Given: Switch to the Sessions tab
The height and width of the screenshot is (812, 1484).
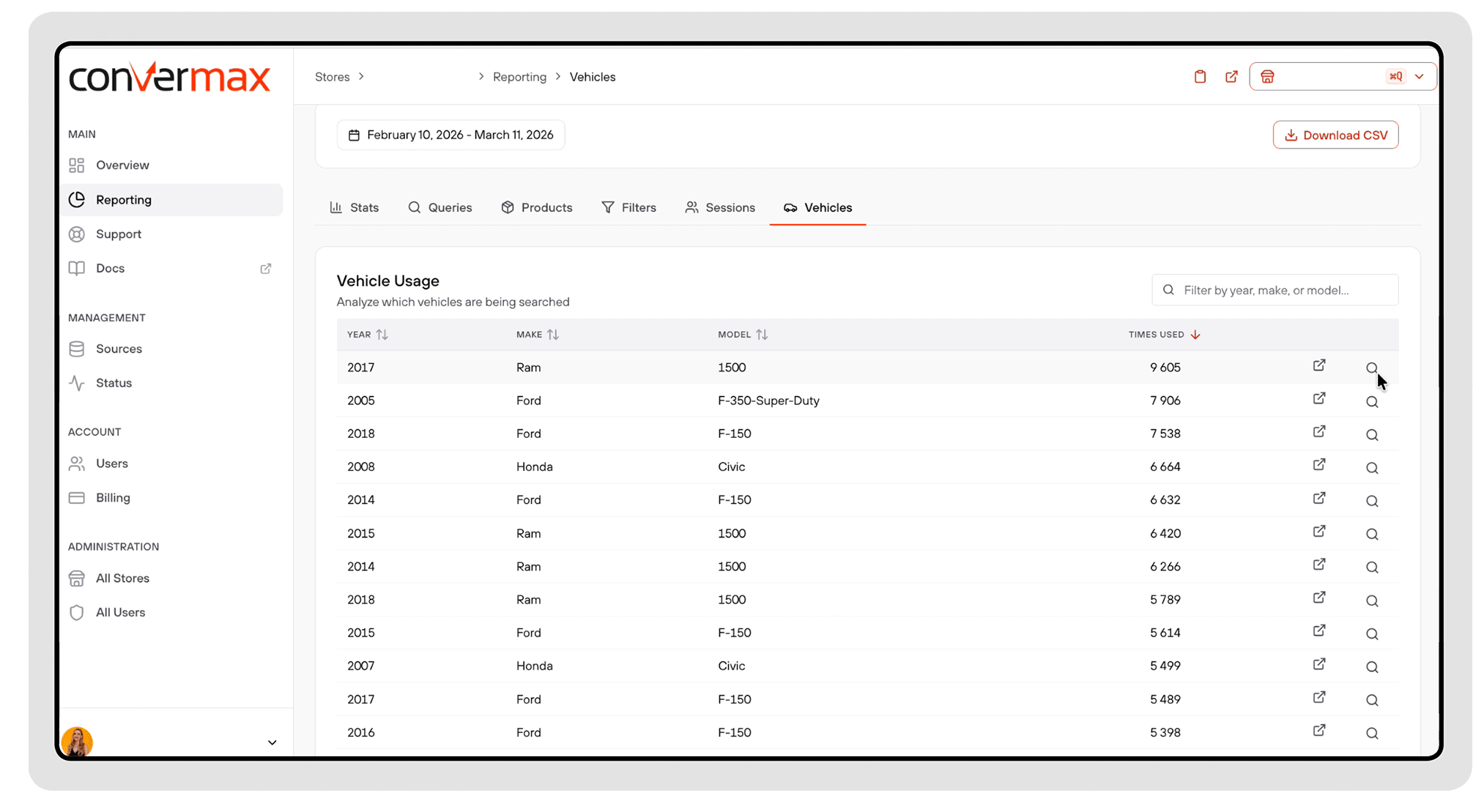Looking at the screenshot, I should (x=720, y=208).
